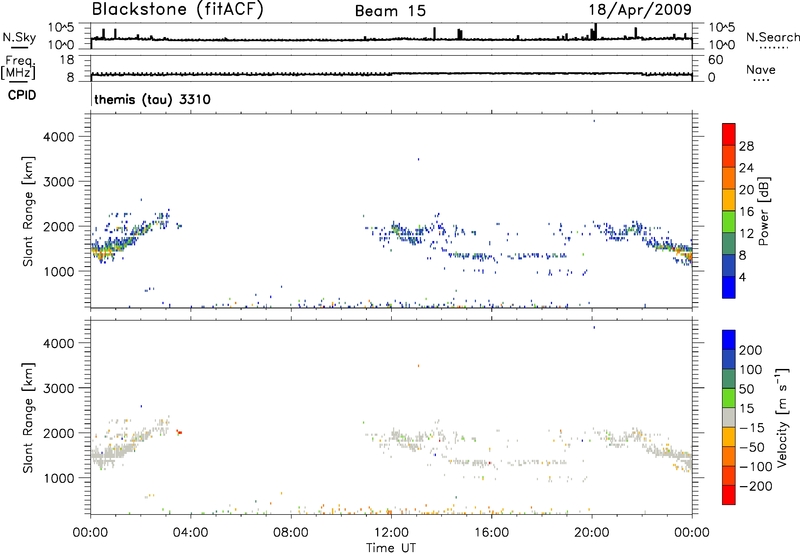
Task: Click the red velocity patch near 03:30 UT
Action: [x=179, y=432]
